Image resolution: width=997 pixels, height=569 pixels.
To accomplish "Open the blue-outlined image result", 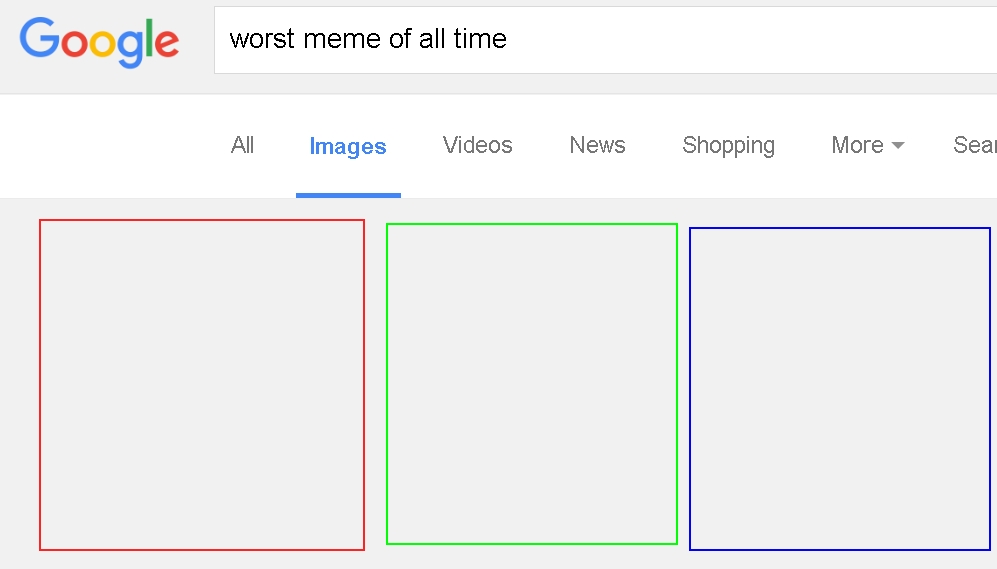I will [840, 388].
